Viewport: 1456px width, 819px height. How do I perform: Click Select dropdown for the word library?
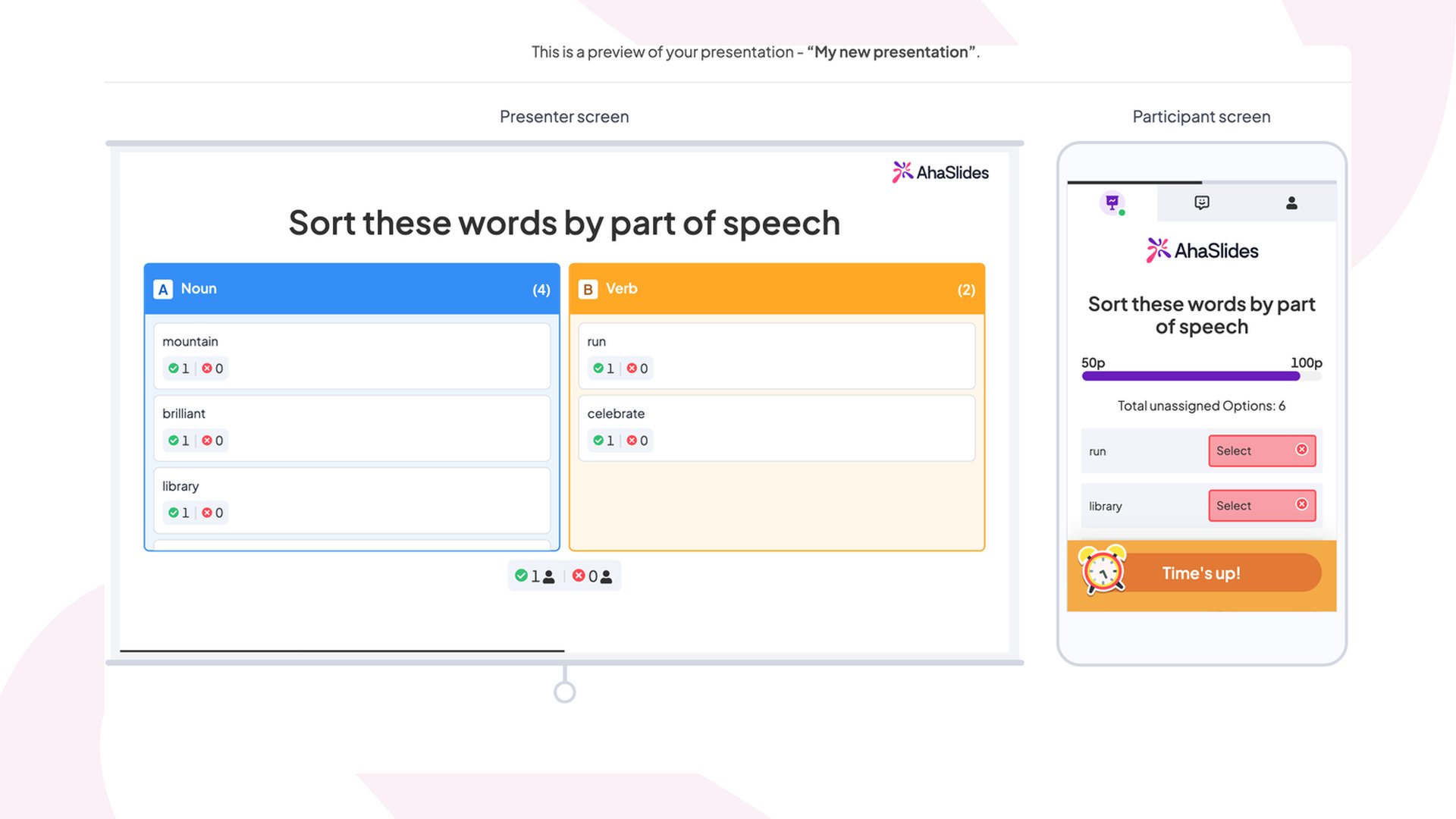coord(1261,505)
